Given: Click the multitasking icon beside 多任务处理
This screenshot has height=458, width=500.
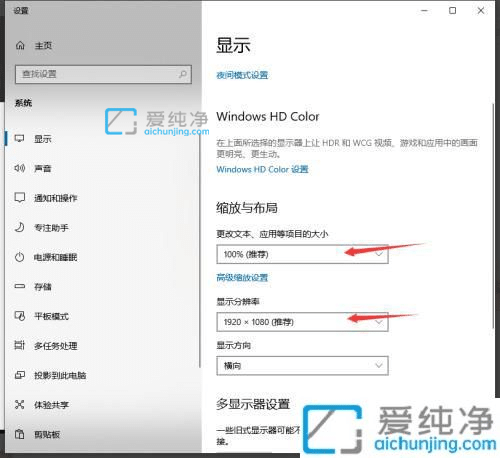Looking at the screenshot, I should (x=20, y=345).
